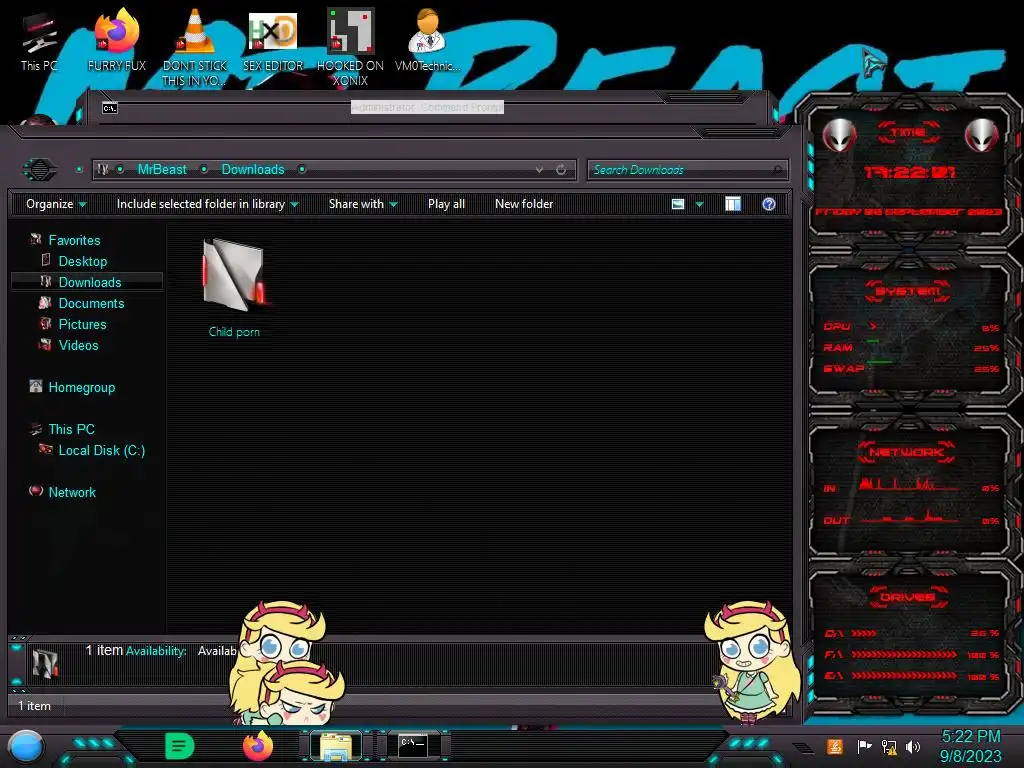Image resolution: width=1024 pixels, height=768 pixels.
Task: Select Videos in the navigation pane
Action: coord(78,345)
